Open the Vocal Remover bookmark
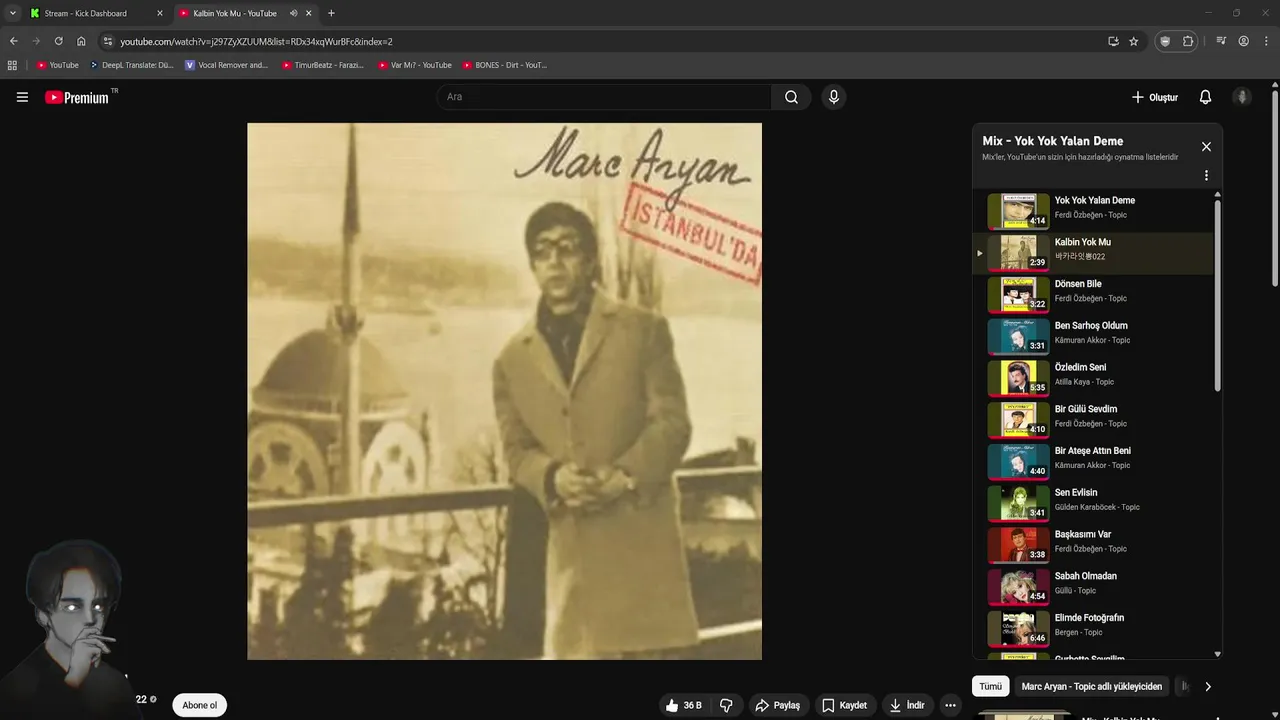 (227, 65)
